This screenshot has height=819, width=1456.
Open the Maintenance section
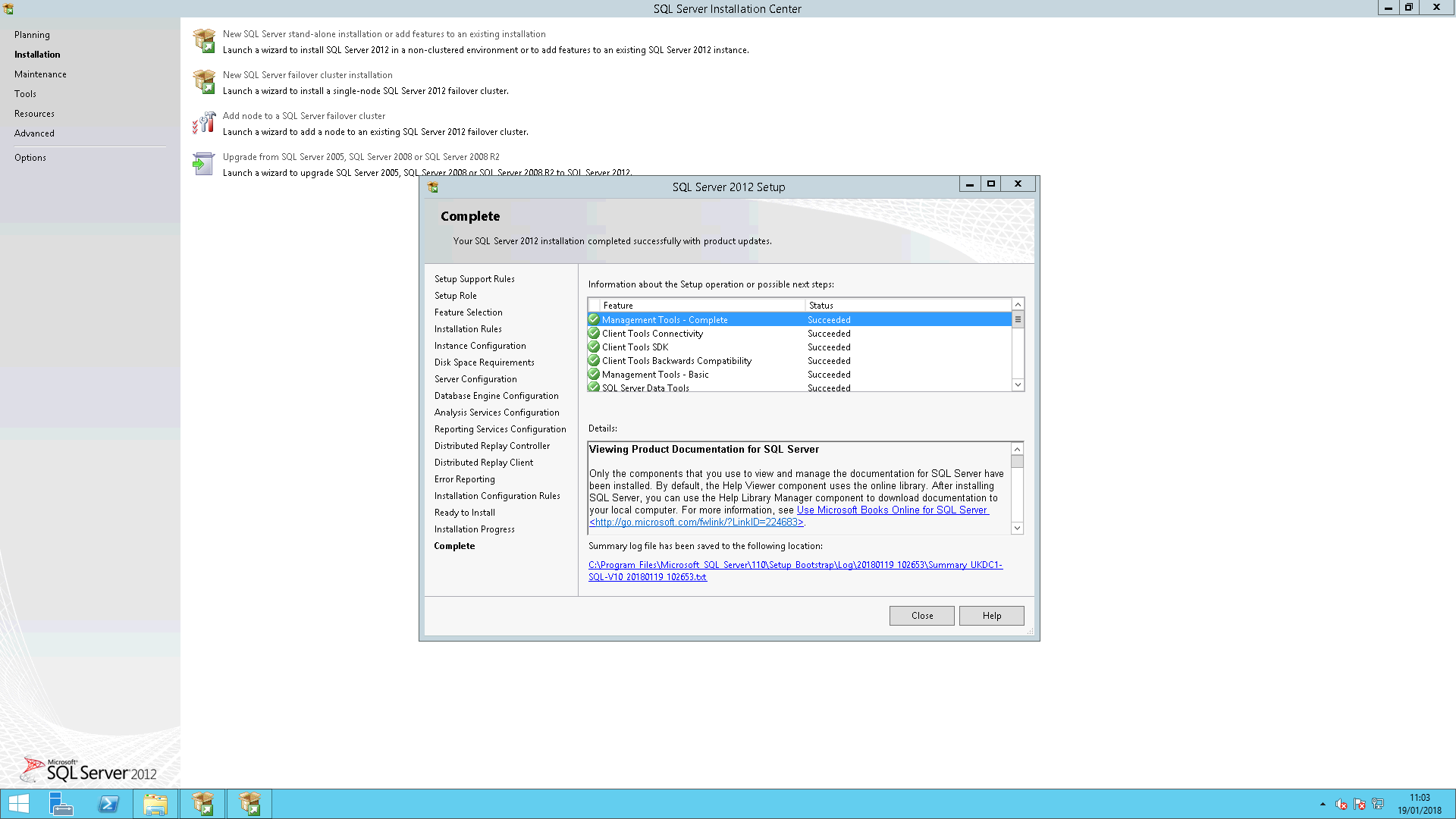pos(40,74)
